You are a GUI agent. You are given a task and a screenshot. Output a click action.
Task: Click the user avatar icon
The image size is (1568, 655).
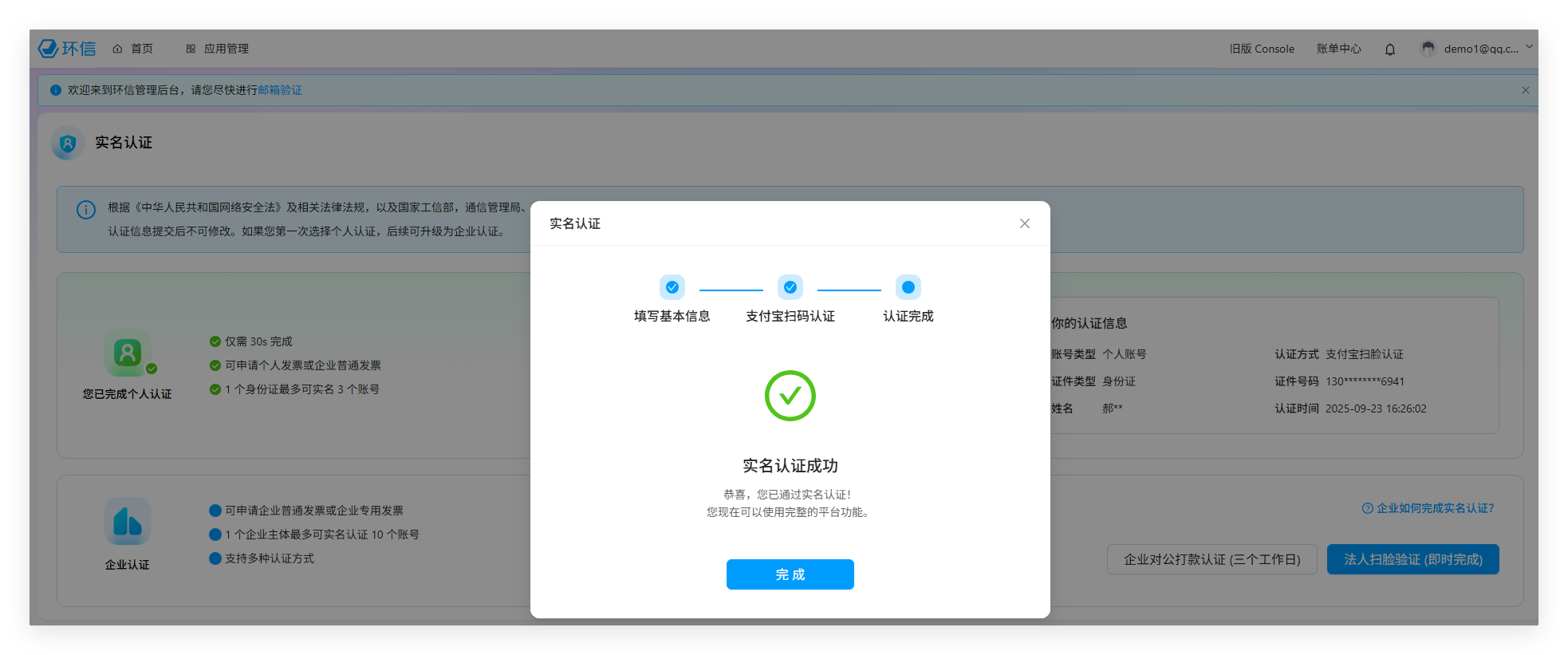1428,49
